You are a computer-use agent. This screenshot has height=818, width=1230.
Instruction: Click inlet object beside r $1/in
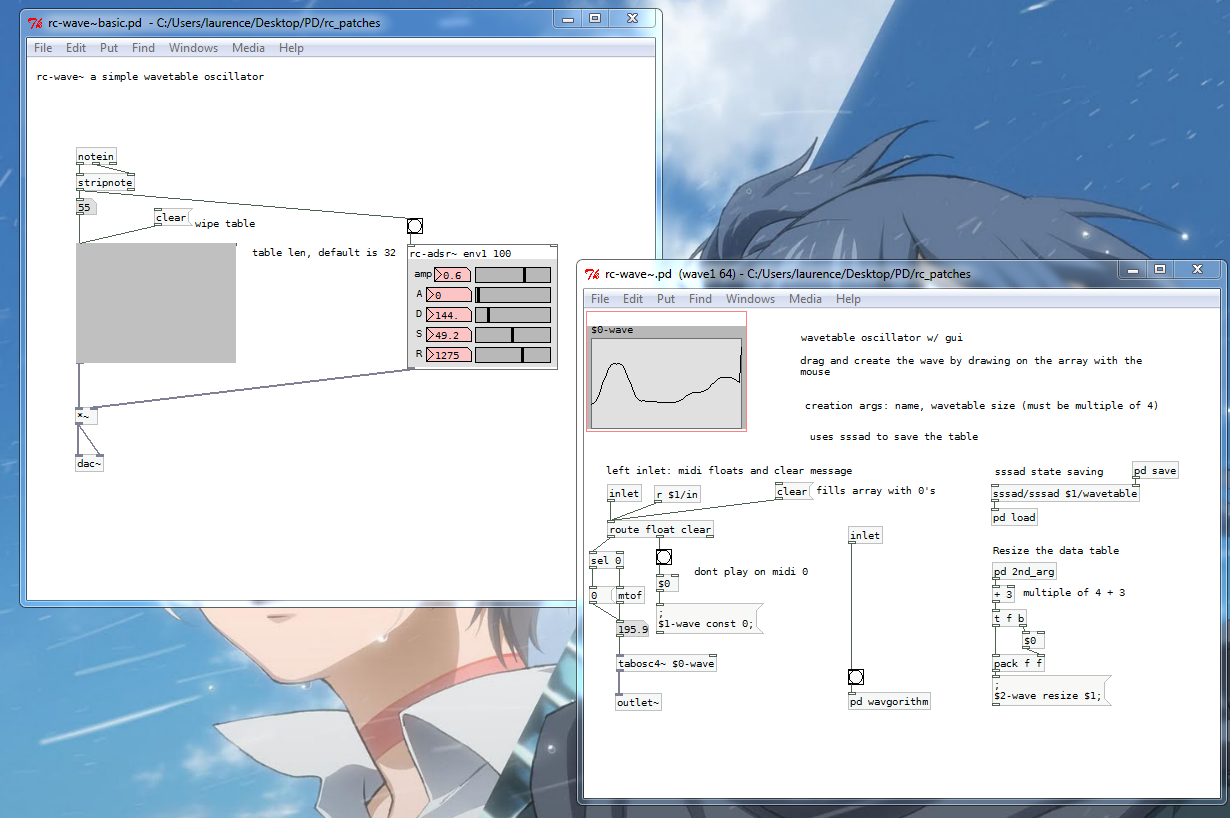(x=624, y=494)
